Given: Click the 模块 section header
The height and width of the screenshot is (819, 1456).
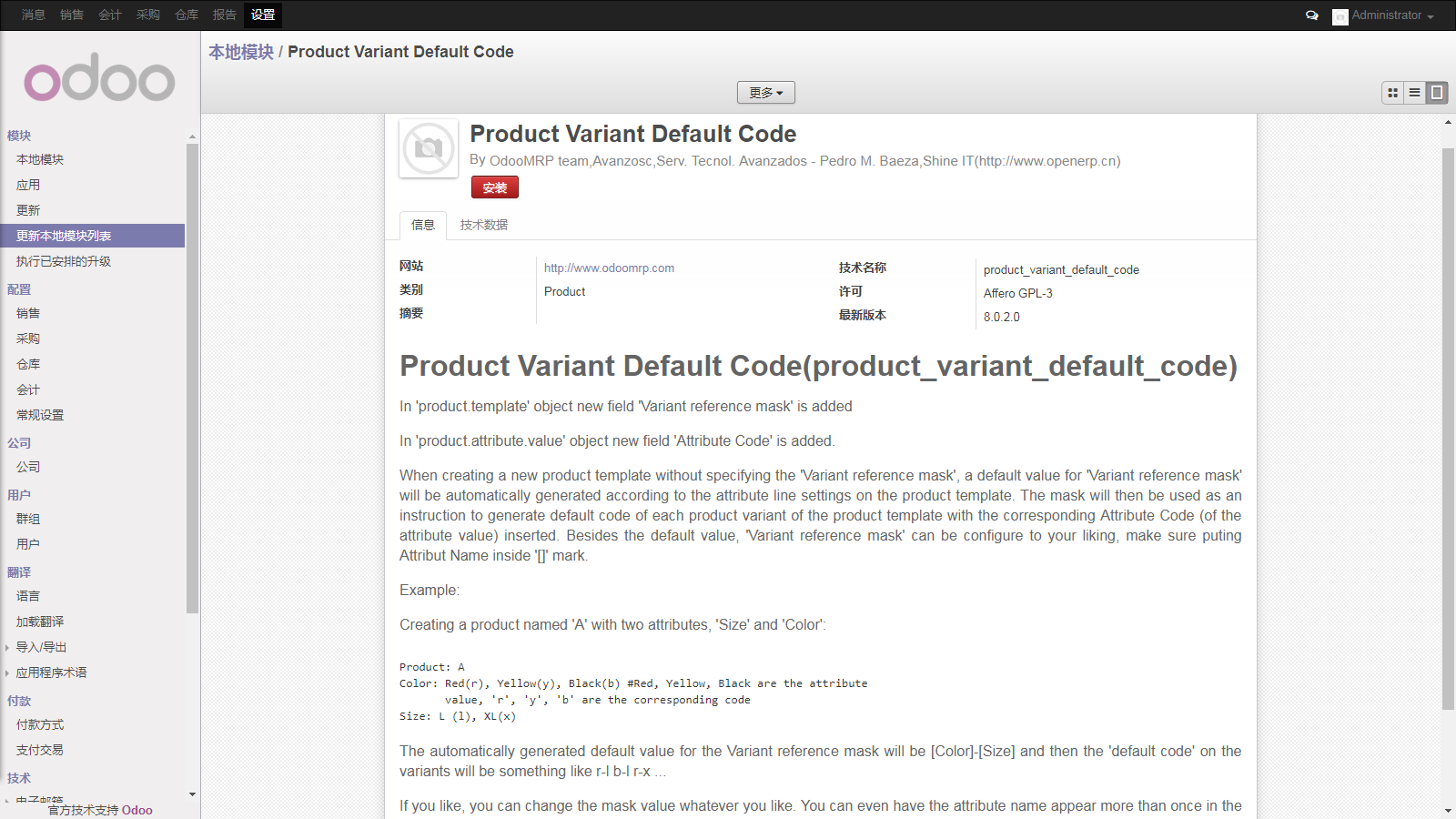Looking at the screenshot, I should pos(19,136).
